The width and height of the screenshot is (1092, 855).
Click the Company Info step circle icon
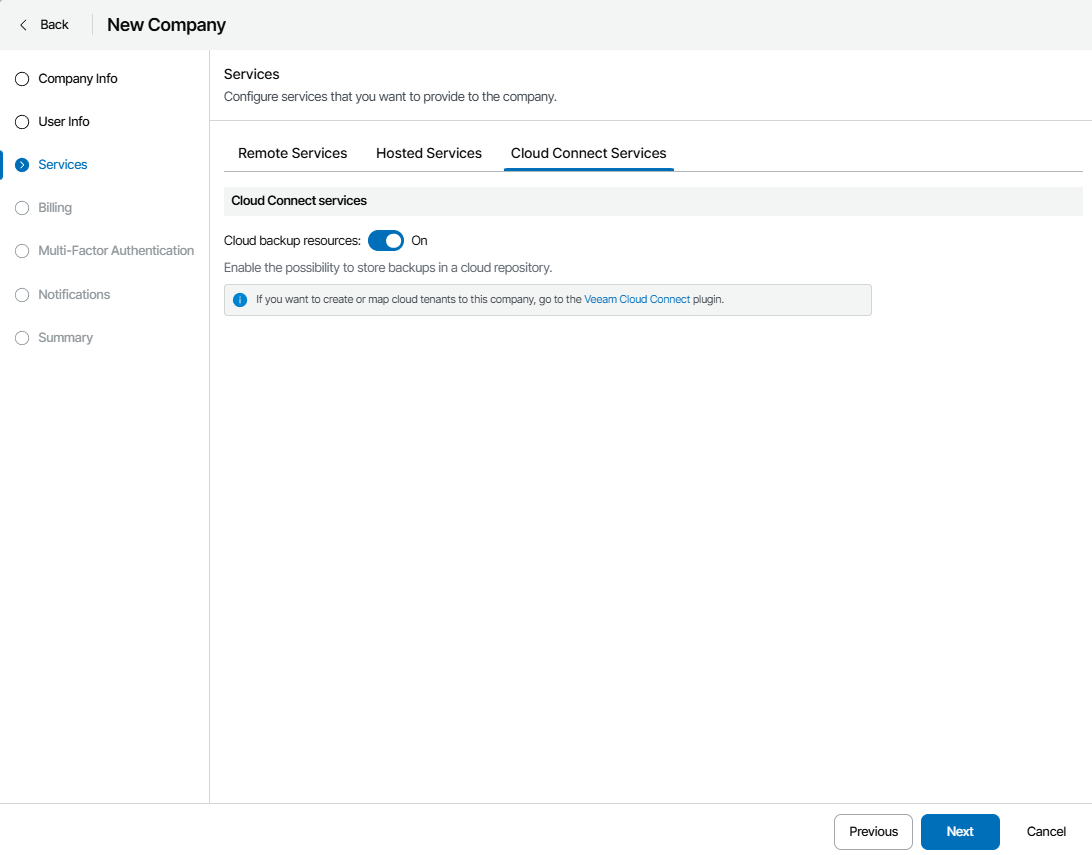pos(22,79)
